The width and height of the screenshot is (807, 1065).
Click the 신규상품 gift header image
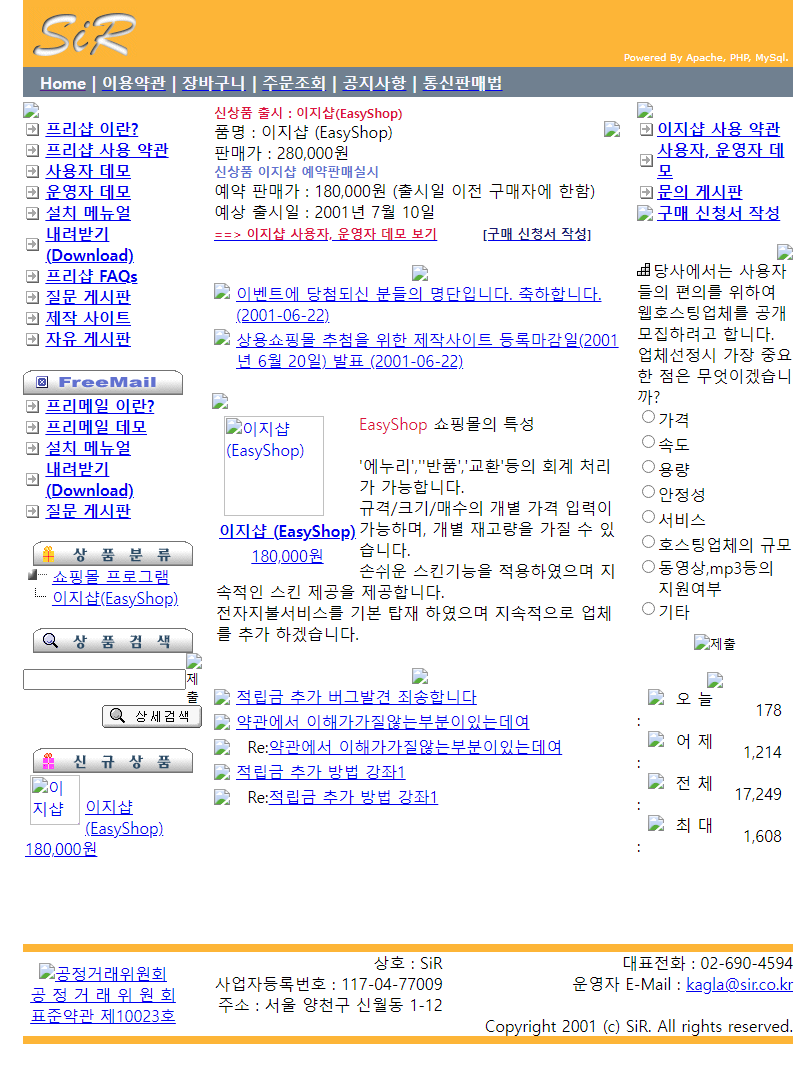pyautogui.click(x=113, y=761)
